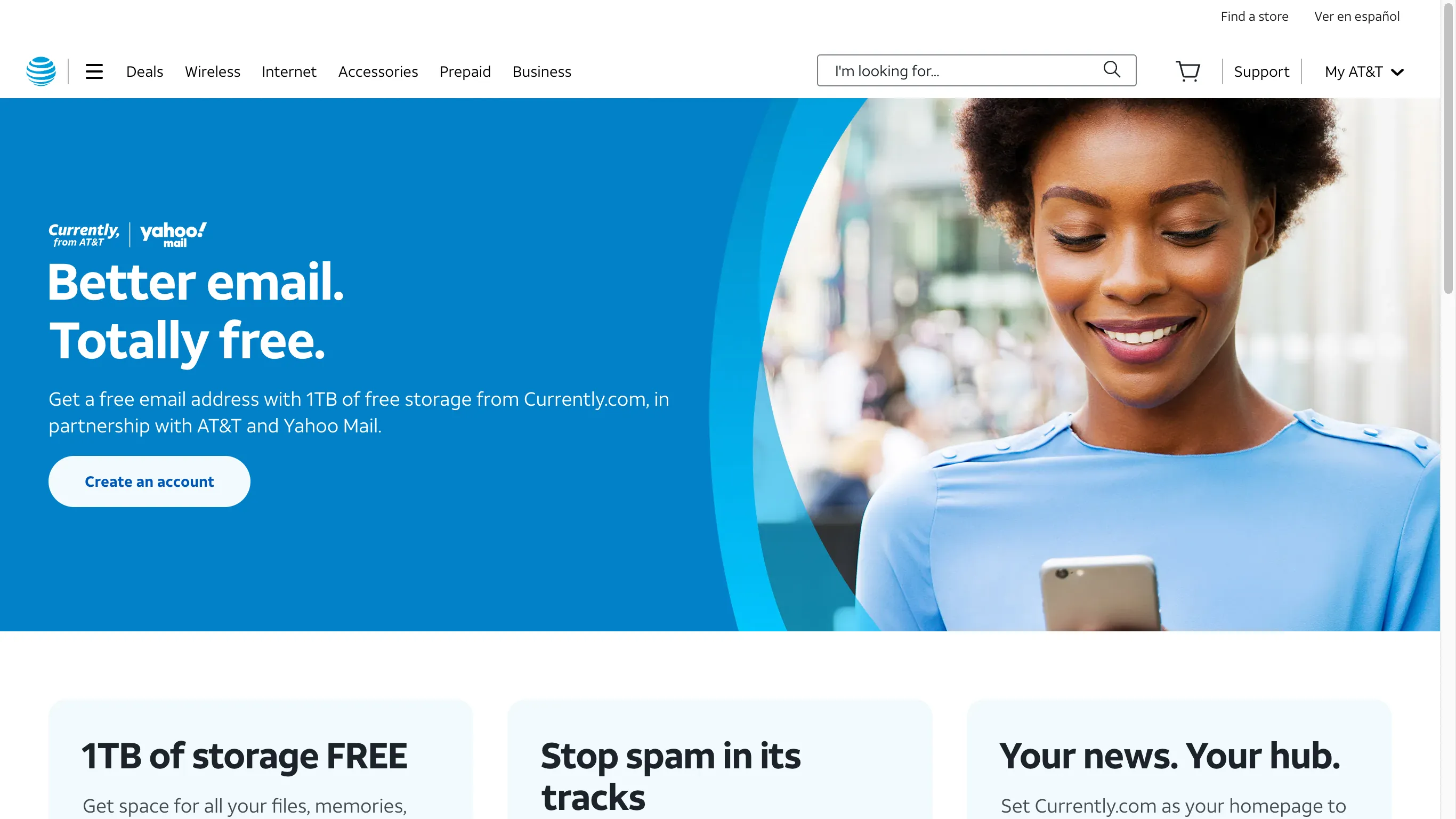The height and width of the screenshot is (819, 1456).
Task: Click the Ver en español link
Action: coord(1357,16)
